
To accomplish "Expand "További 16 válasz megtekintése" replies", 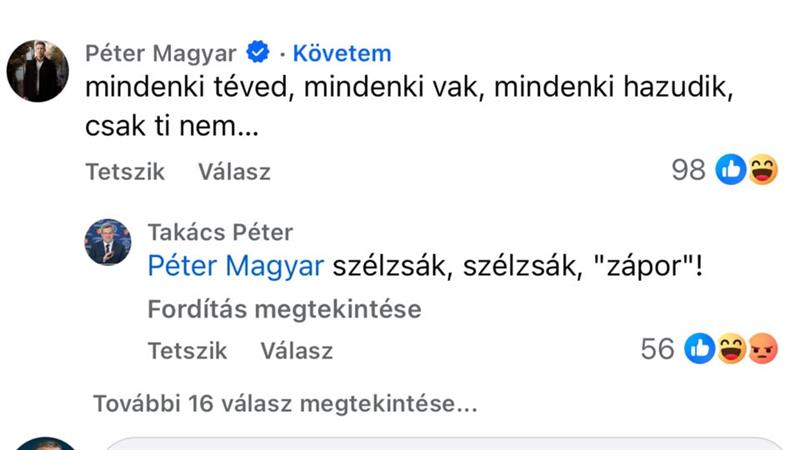I will point(284,405).
